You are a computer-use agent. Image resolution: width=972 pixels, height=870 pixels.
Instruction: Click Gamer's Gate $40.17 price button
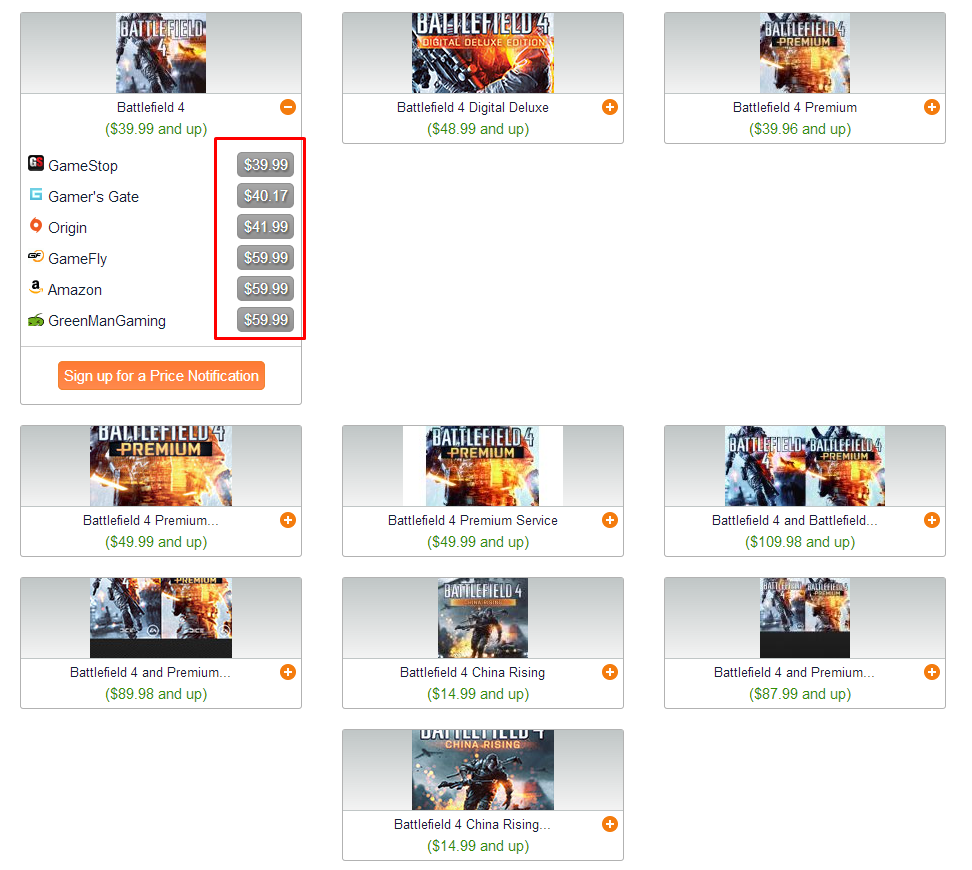pos(265,196)
